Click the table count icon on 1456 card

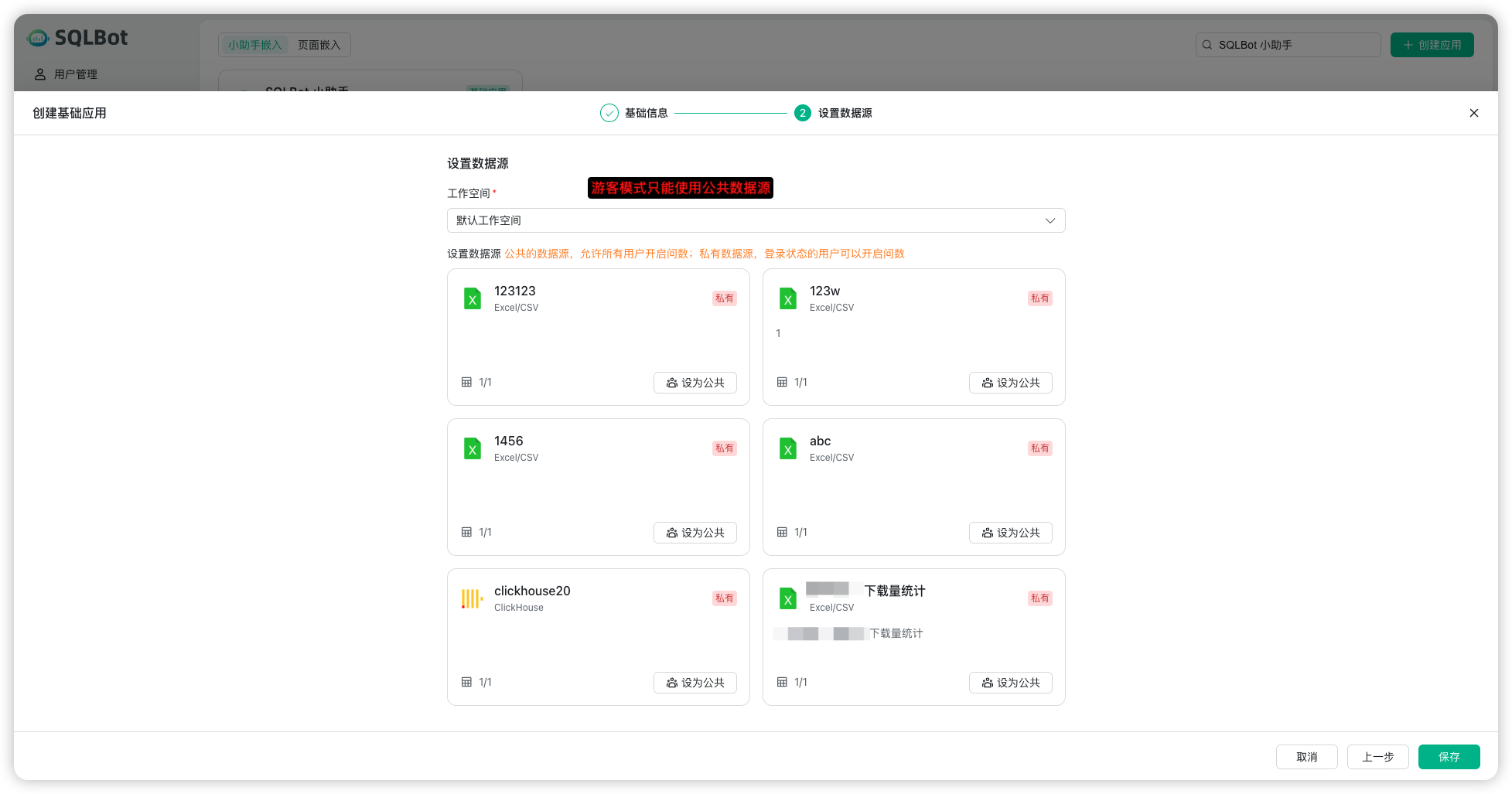pyautogui.click(x=466, y=532)
